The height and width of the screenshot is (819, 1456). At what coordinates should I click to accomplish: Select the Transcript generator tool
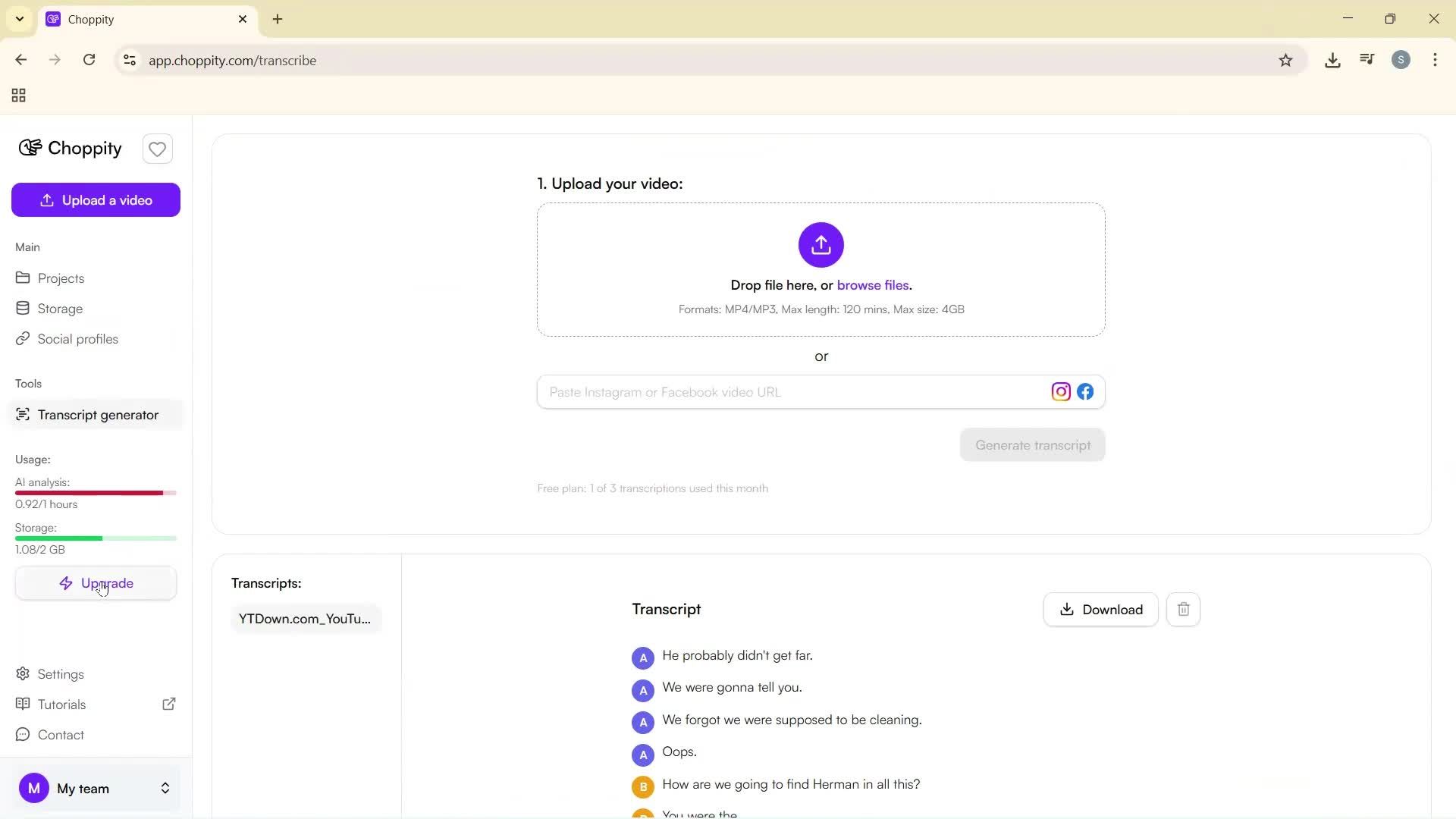point(99,414)
